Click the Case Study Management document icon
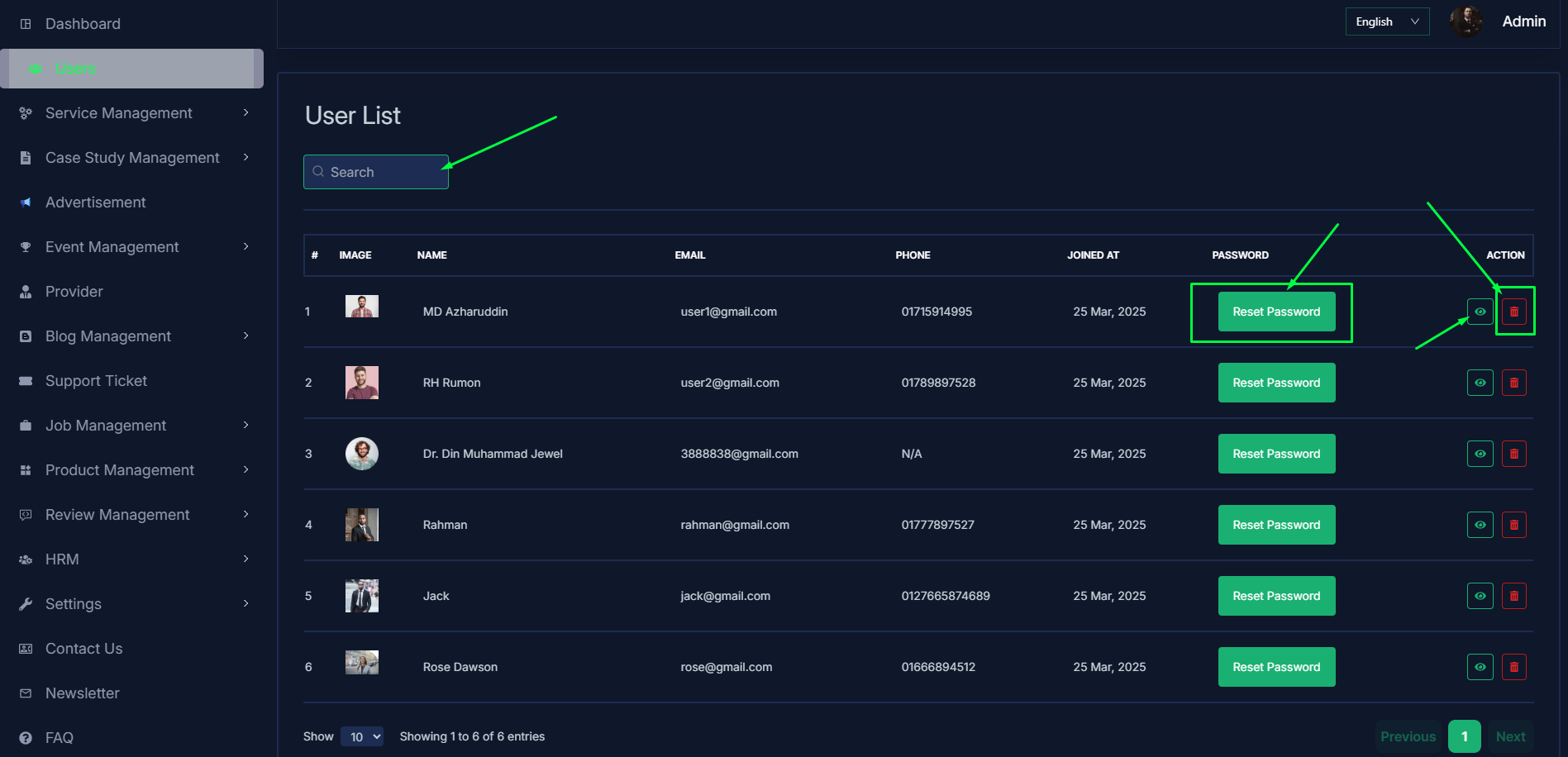1568x757 pixels. [26, 158]
